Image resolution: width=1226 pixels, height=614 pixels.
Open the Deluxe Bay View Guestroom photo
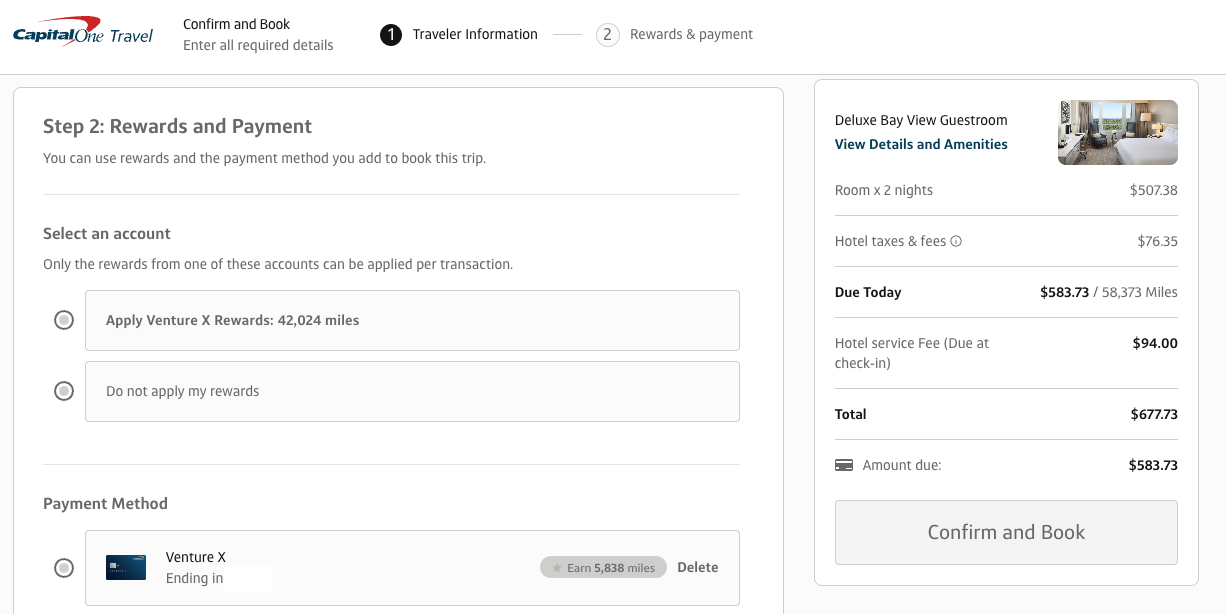pos(1117,132)
